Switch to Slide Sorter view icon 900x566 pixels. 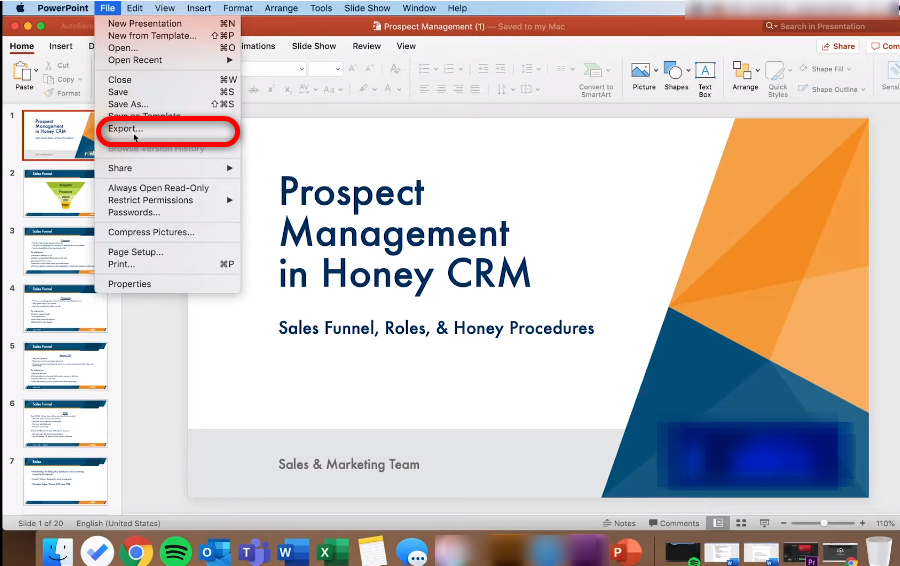[x=741, y=523]
